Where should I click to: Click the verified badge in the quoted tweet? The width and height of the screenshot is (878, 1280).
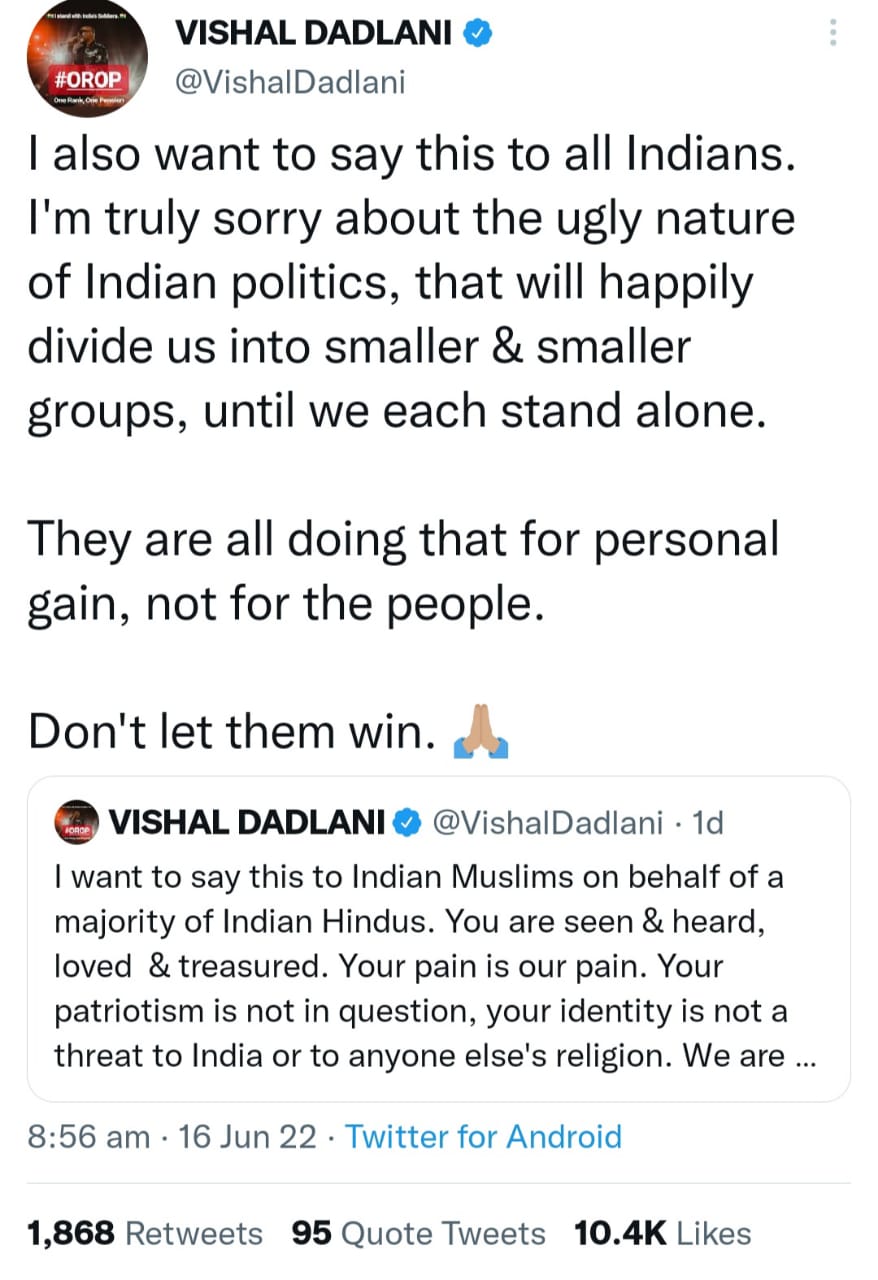point(407,821)
